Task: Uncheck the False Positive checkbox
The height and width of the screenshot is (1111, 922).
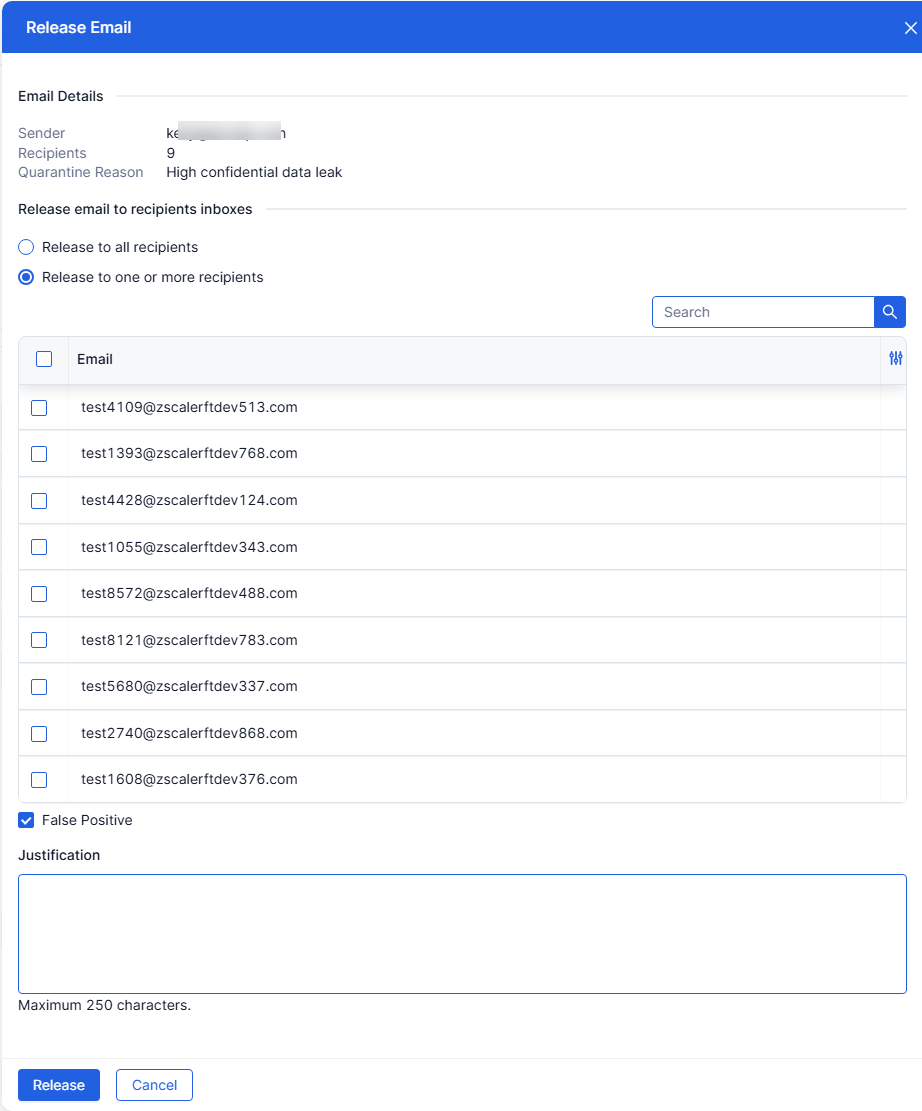Action: point(26,820)
